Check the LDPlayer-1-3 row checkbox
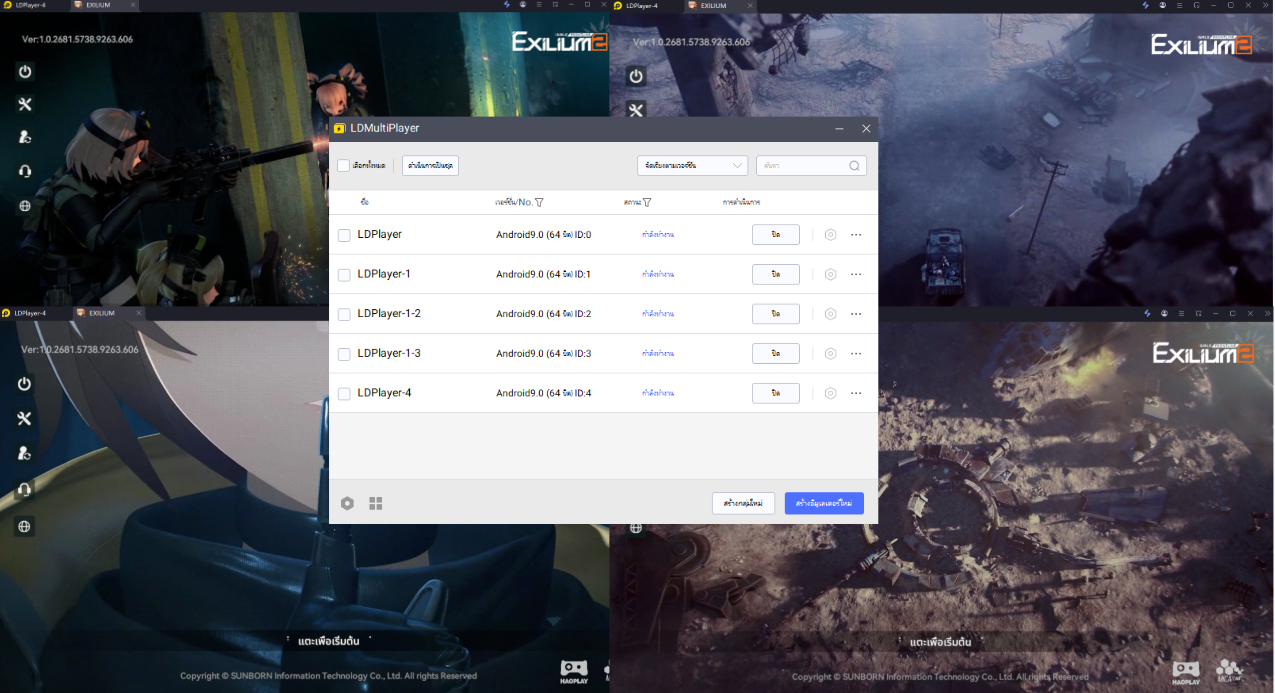This screenshot has width=1275, height=693. (x=344, y=354)
